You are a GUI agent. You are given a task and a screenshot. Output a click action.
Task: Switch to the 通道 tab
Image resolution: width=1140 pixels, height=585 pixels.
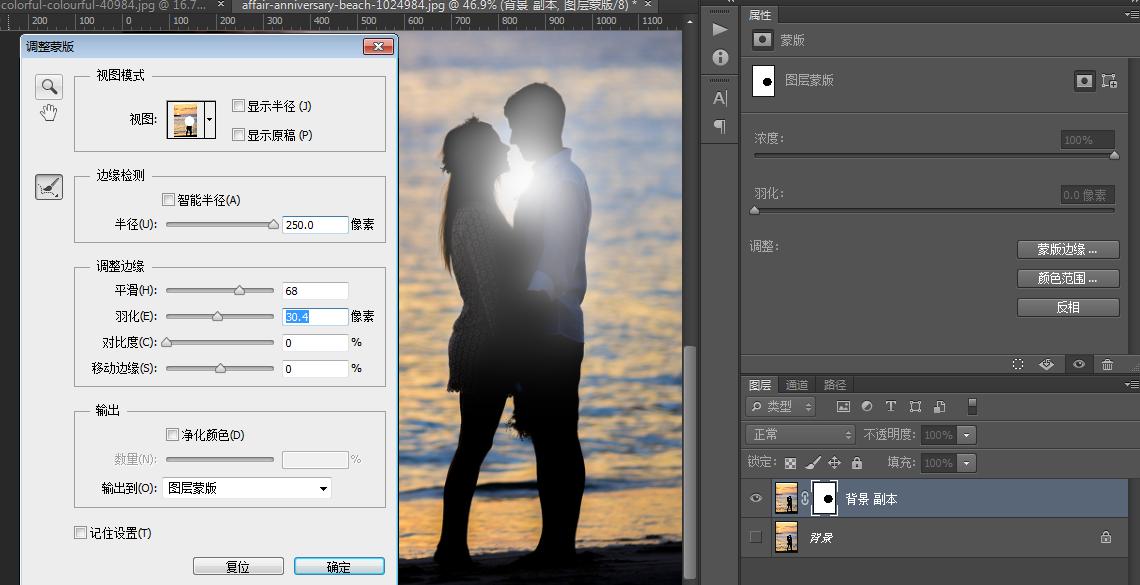tap(797, 385)
